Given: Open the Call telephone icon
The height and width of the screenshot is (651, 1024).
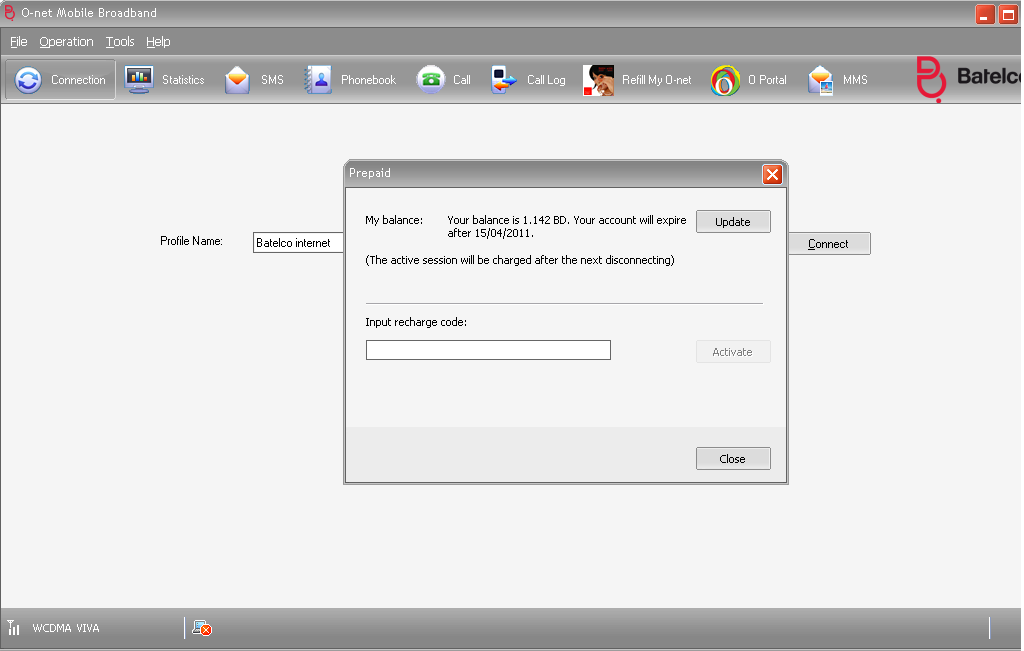Looking at the screenshot, I should point(431,80).
